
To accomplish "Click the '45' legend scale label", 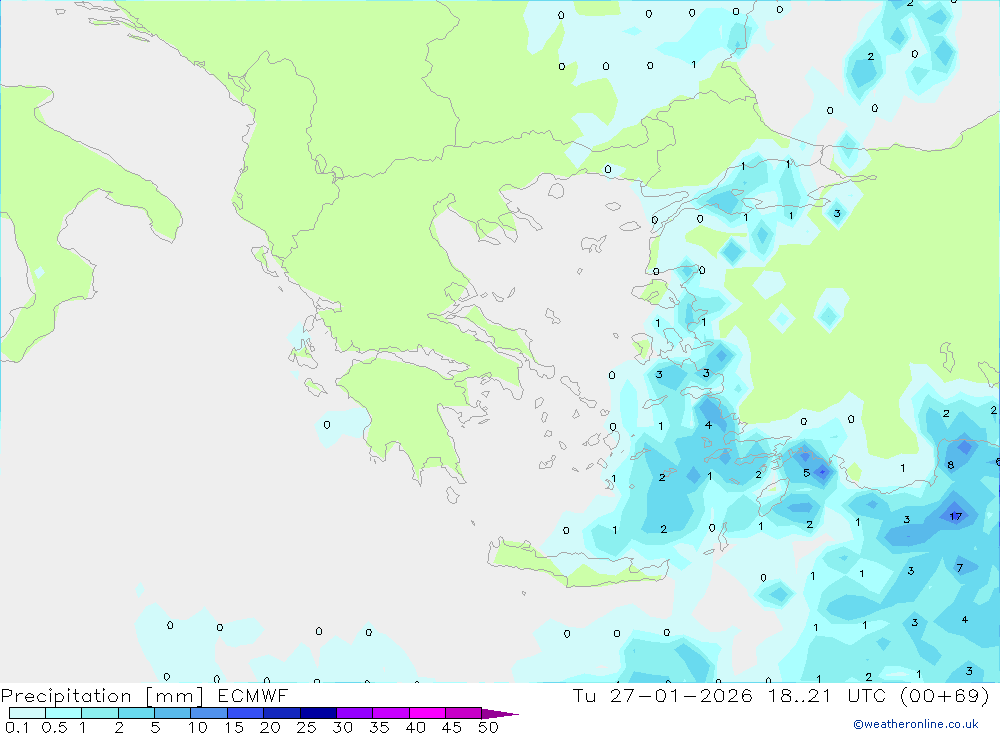I will 452,727.
